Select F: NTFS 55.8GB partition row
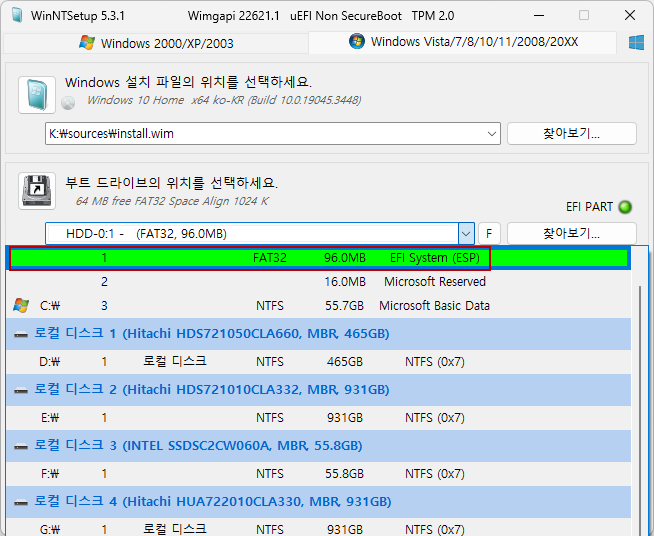Viewport: 654px width, 536px height. [319, 473]
